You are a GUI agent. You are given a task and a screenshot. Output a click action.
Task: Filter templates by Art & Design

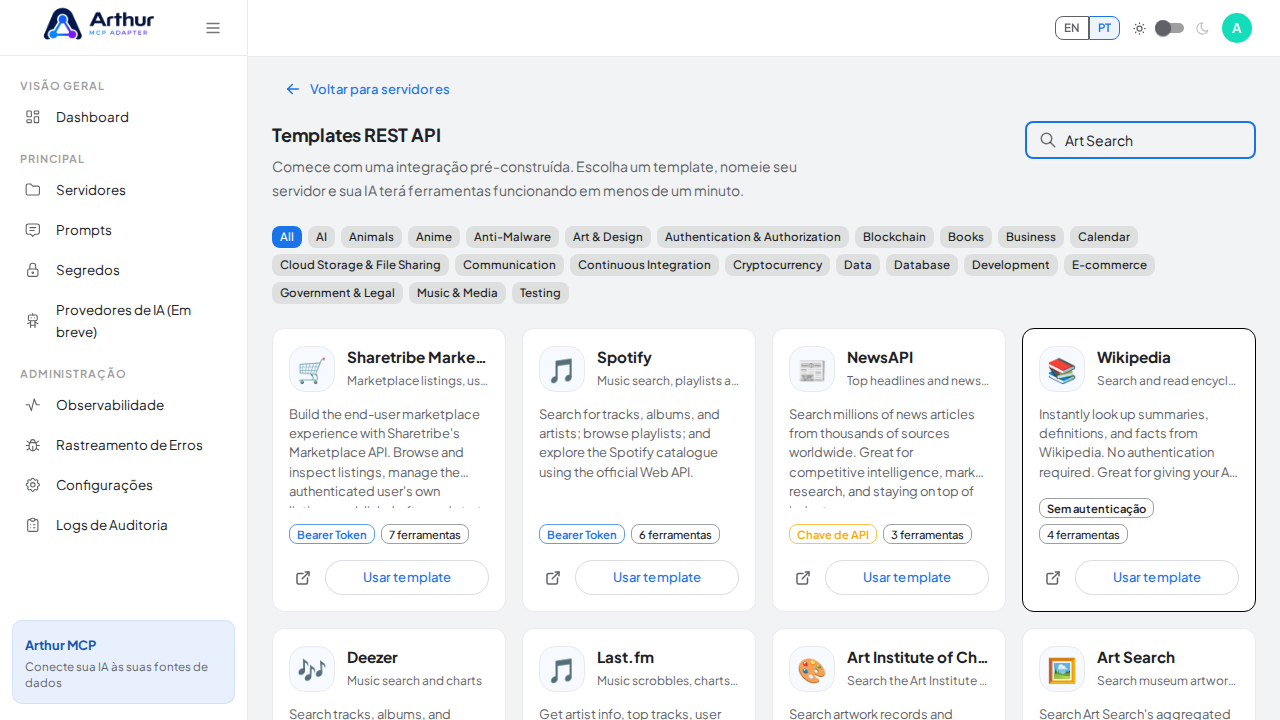[608, 237]
